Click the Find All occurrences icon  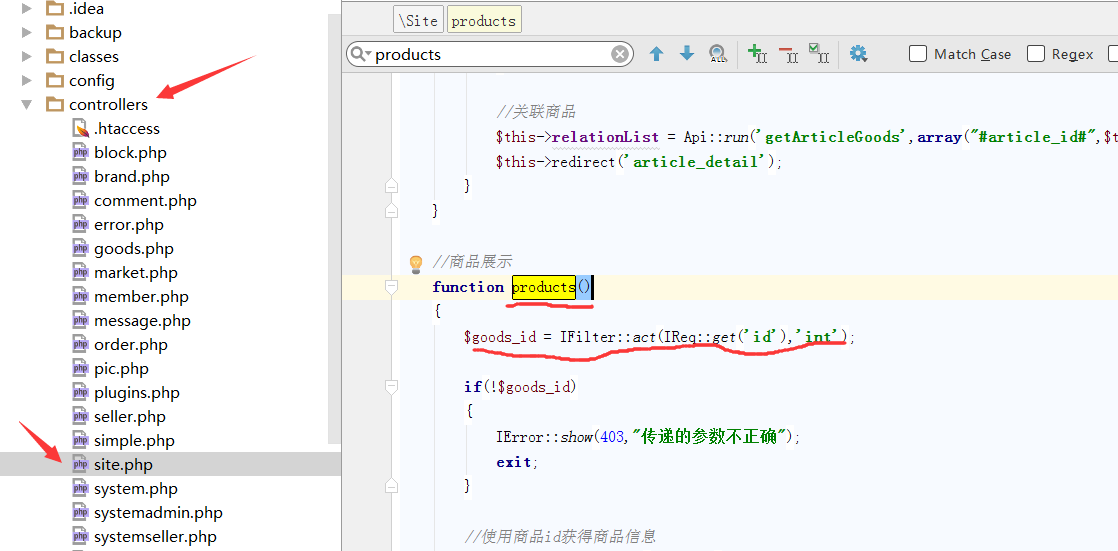point(718,54)
